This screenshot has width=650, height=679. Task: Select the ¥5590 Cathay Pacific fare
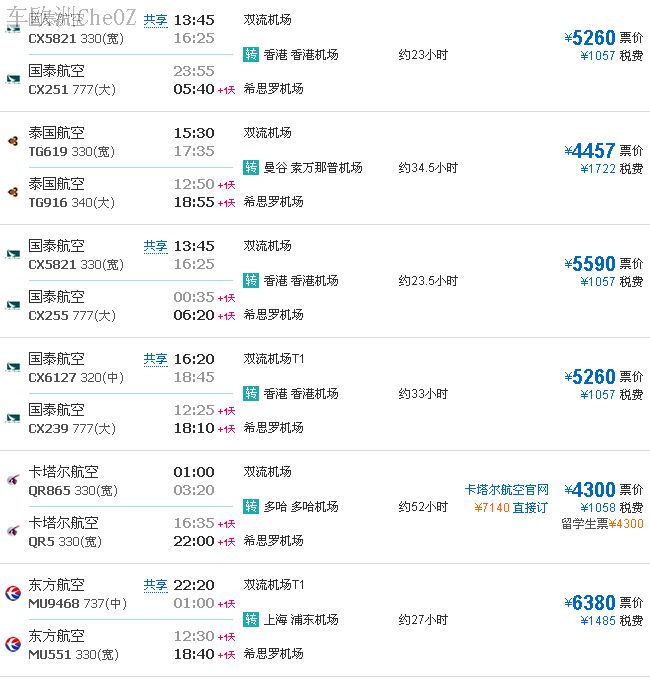click(x=590, y=264)
